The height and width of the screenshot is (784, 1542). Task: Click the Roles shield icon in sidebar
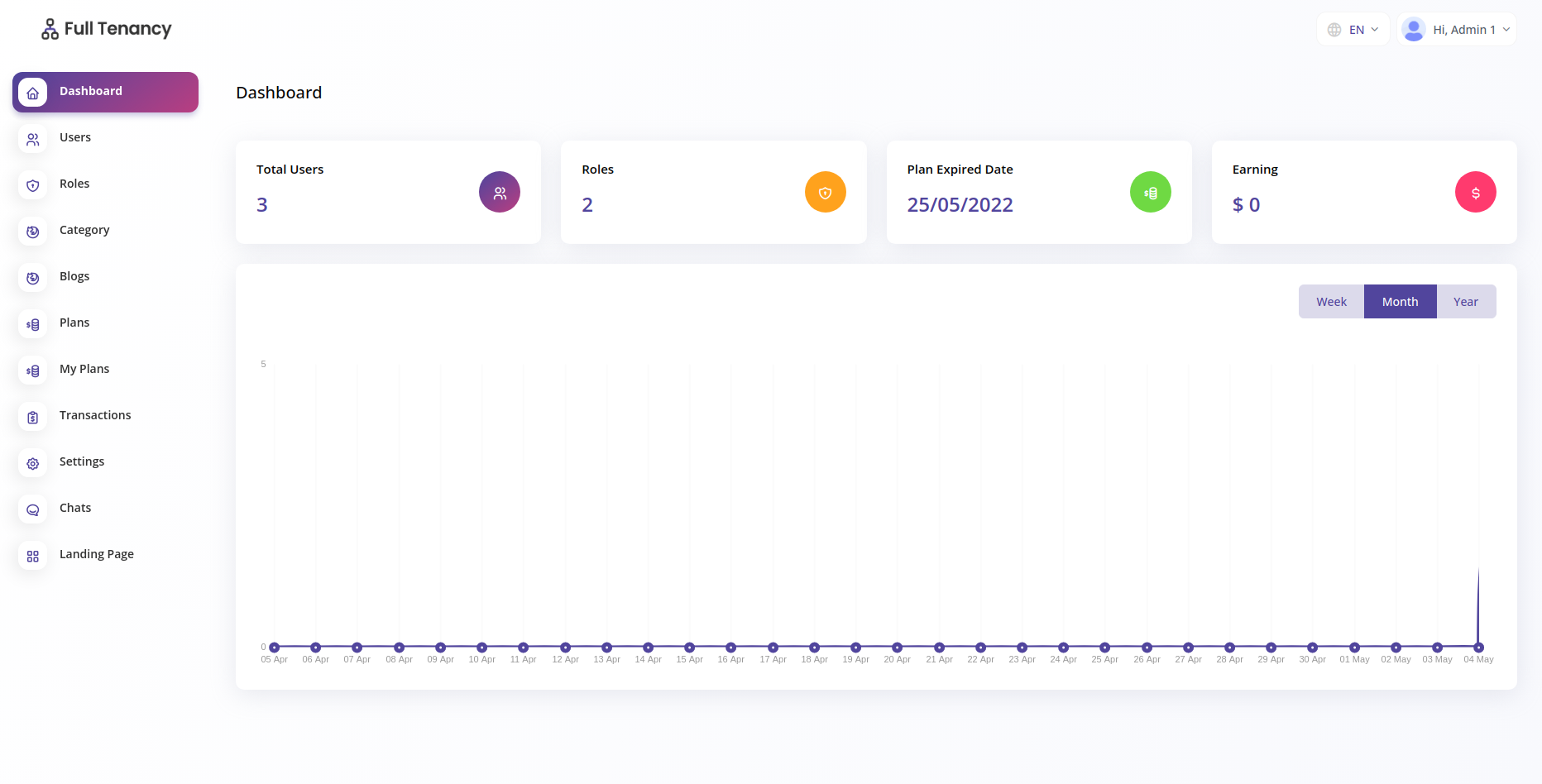pos(33,185)
